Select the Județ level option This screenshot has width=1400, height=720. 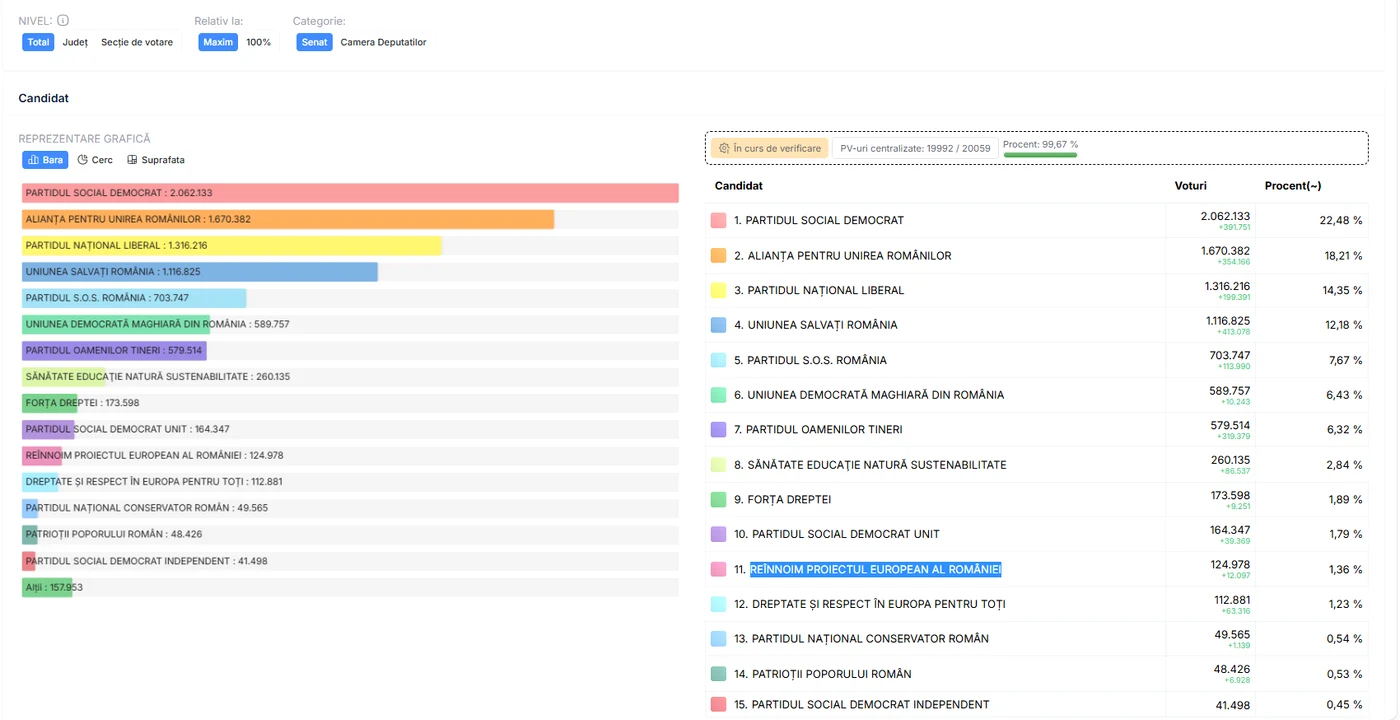75,42
